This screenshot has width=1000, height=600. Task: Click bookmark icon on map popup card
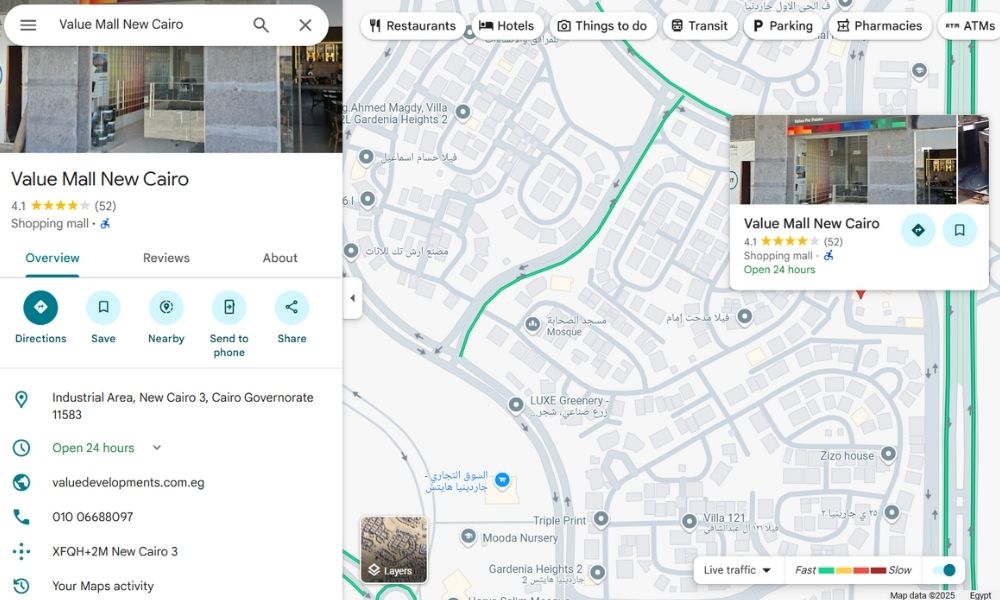(x=959, y=230)
